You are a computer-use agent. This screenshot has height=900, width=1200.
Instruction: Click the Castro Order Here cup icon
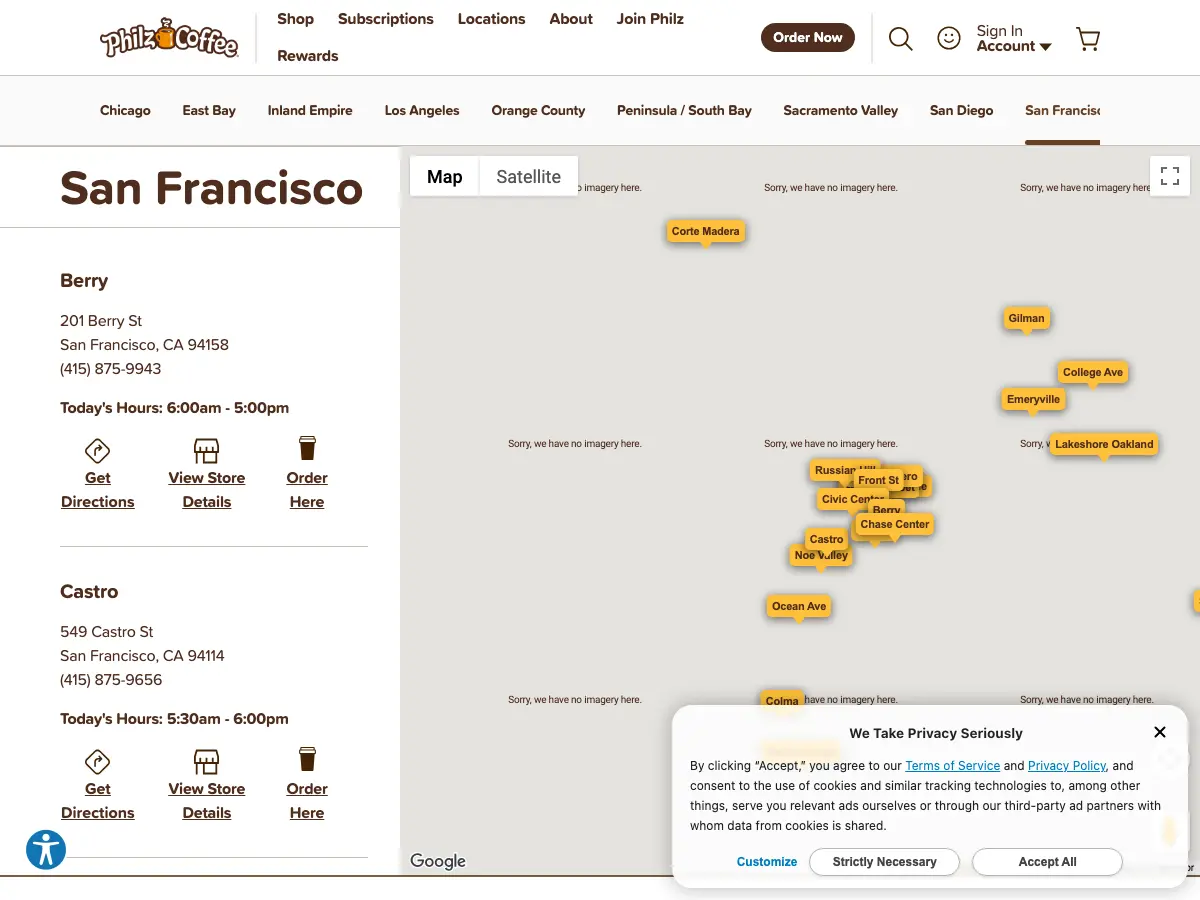[307, 759]
